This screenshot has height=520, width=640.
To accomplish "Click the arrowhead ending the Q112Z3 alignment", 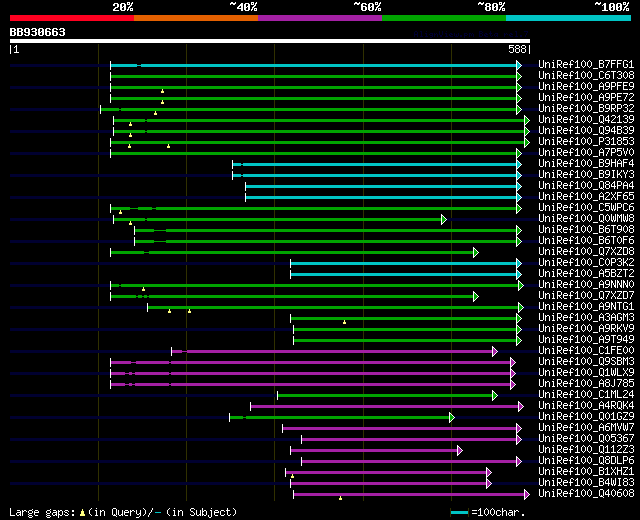I will tap(460, 451).
